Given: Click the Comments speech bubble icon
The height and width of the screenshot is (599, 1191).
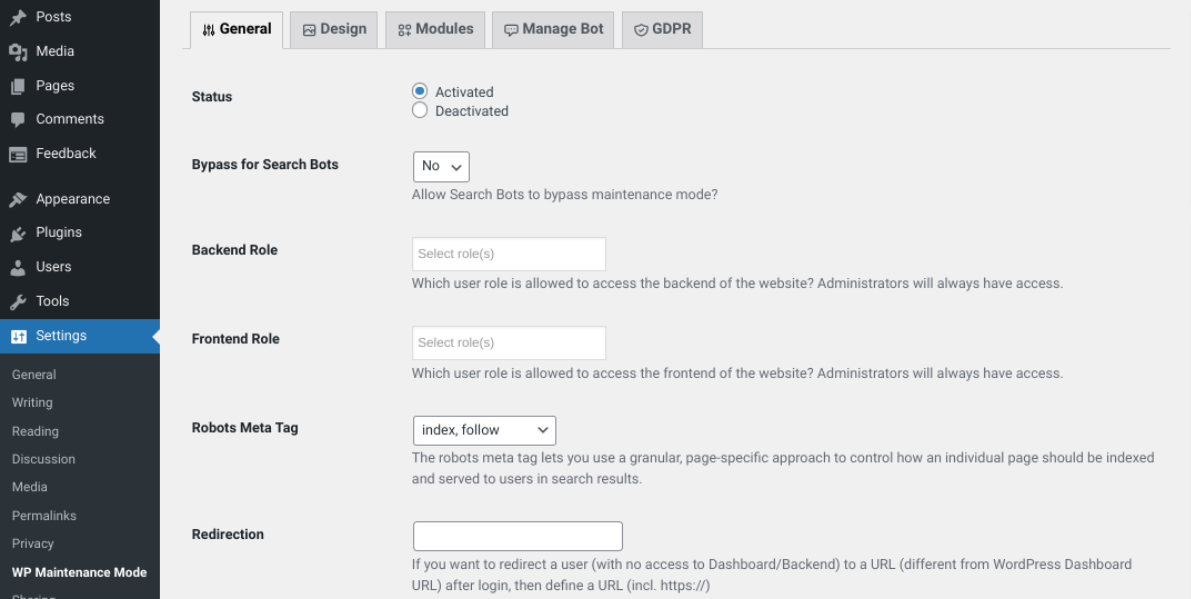Looking at the screenshot, I should [18, 119].
